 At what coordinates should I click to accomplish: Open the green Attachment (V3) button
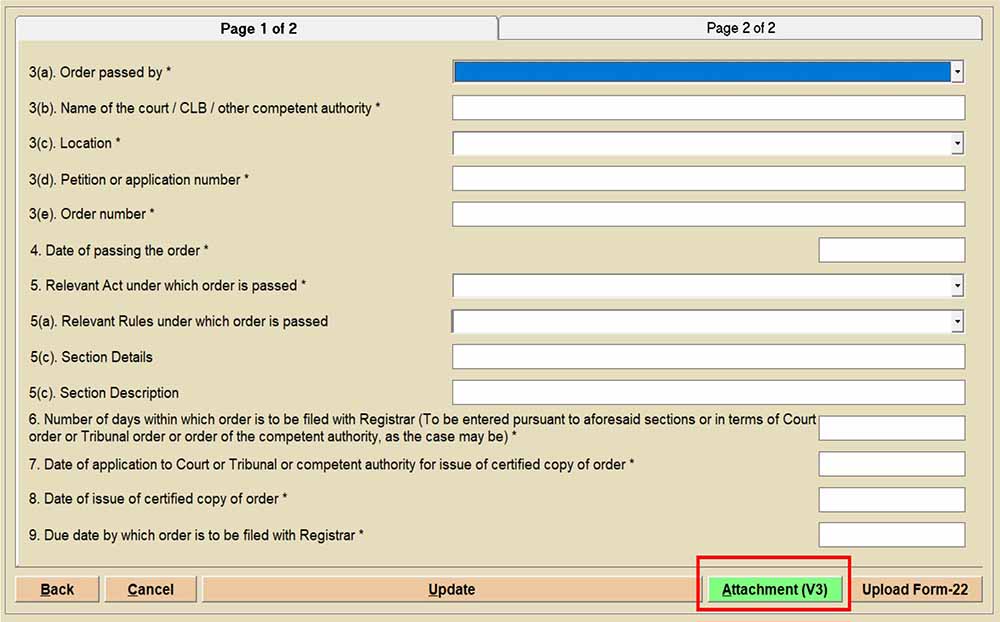pyautogui.click(x=775, y=590)
